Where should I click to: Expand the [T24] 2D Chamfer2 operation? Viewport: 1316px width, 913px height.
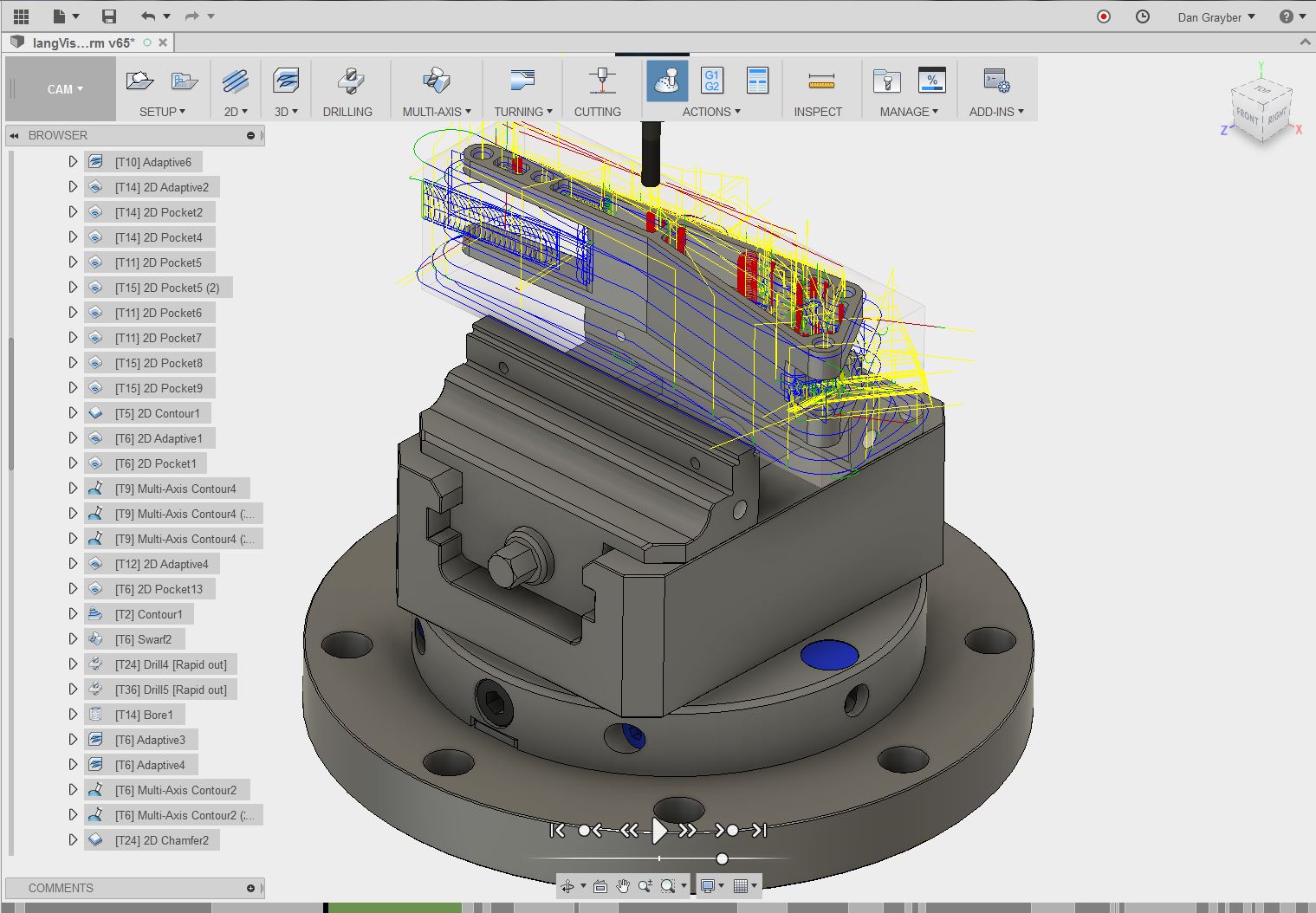click(x=73, y=840)
